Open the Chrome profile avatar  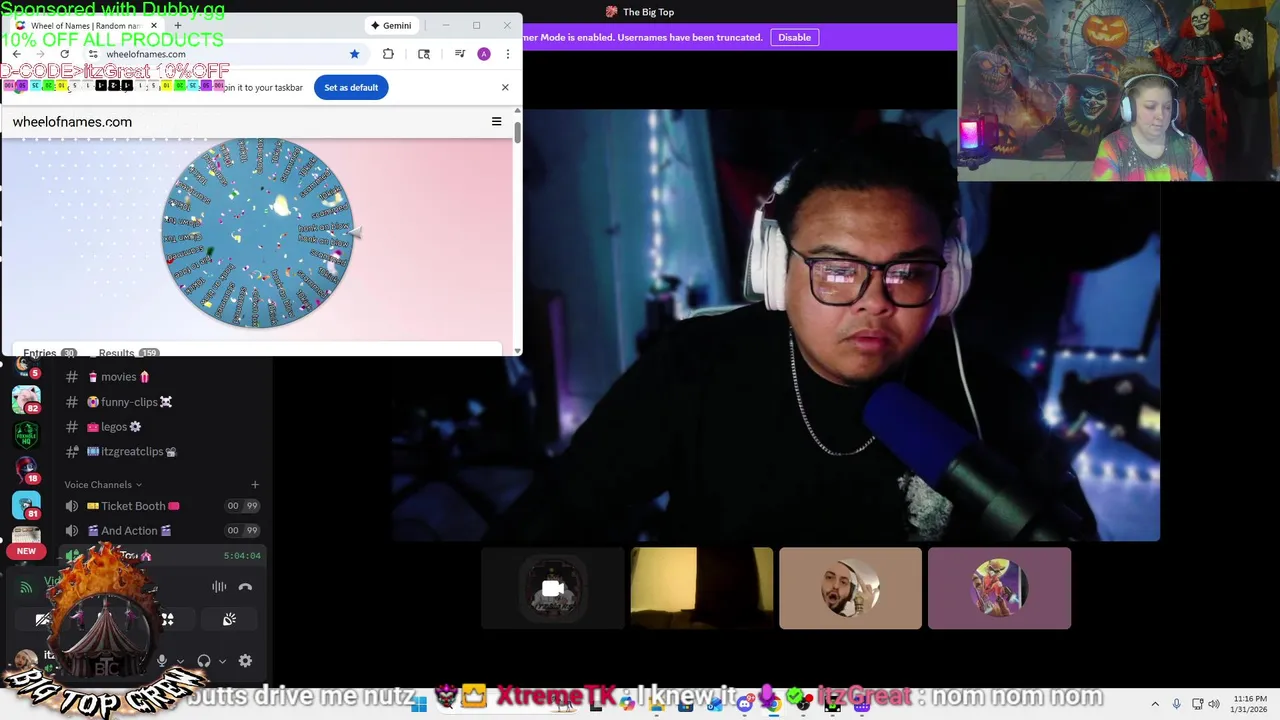(484, 54)
